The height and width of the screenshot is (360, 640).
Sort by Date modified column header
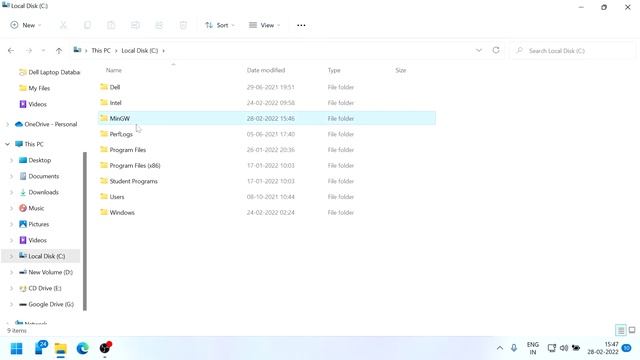(x=266, y=70)
